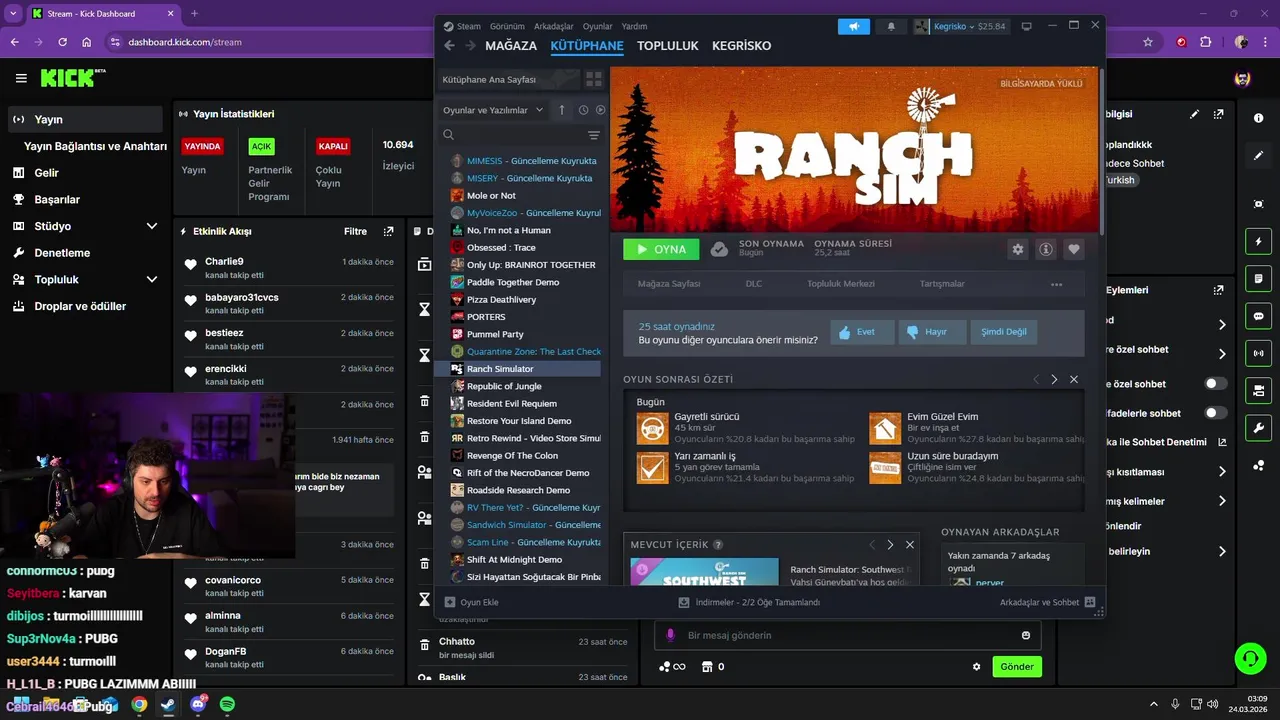The width and height of the screenshot is (1280, 720).
Task: Open Kick hamburger menu
Action: click(21, 78)
